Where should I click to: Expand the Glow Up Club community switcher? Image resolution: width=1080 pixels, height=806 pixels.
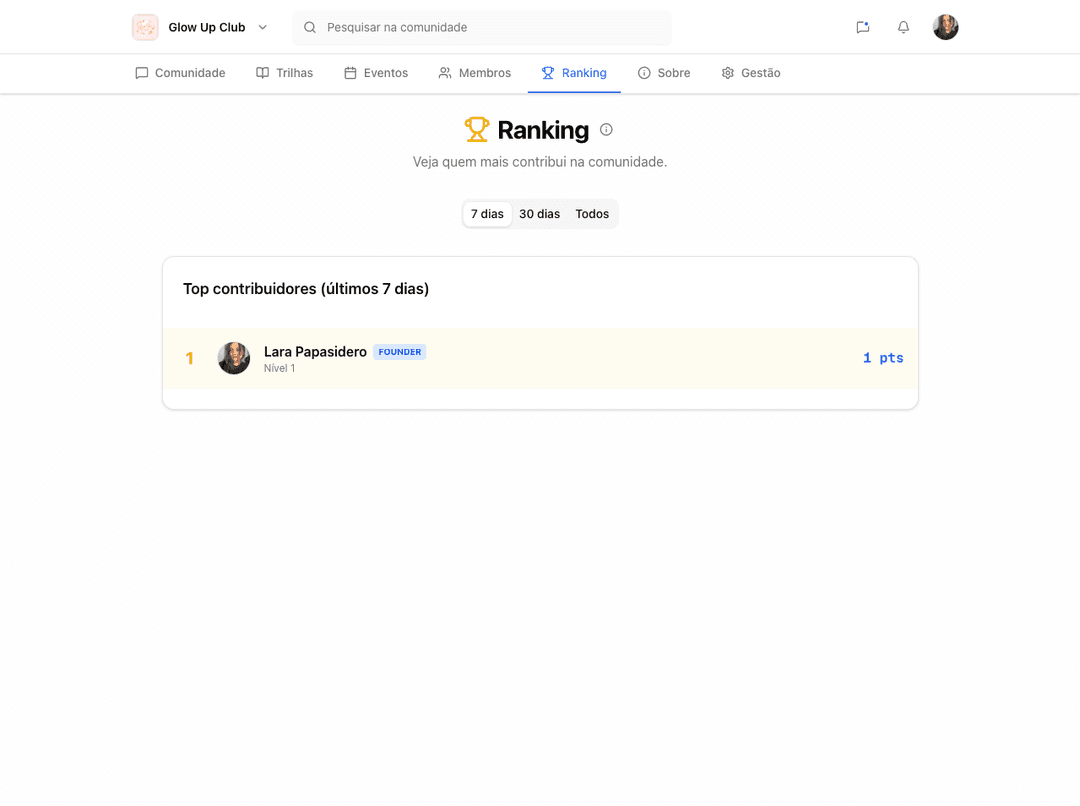(x=262, y=27)
